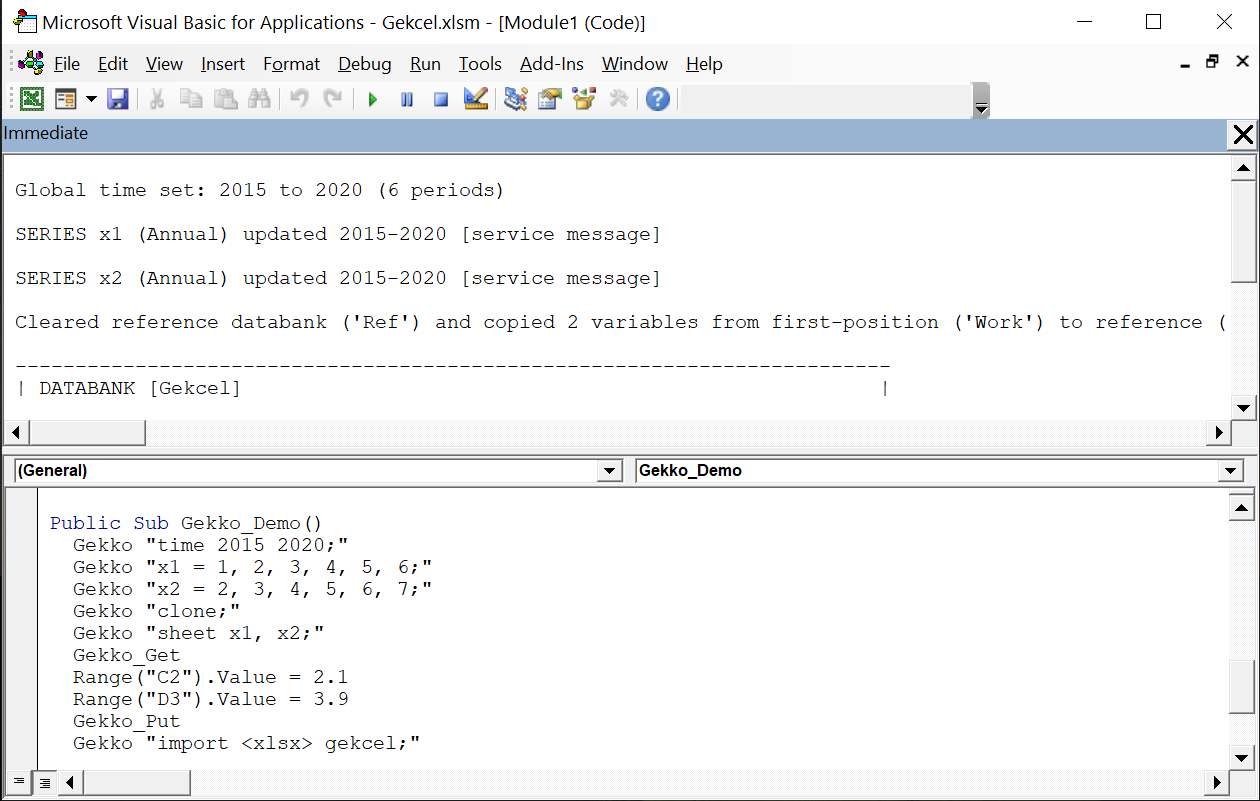Open the Help menu

pos(704,64)
